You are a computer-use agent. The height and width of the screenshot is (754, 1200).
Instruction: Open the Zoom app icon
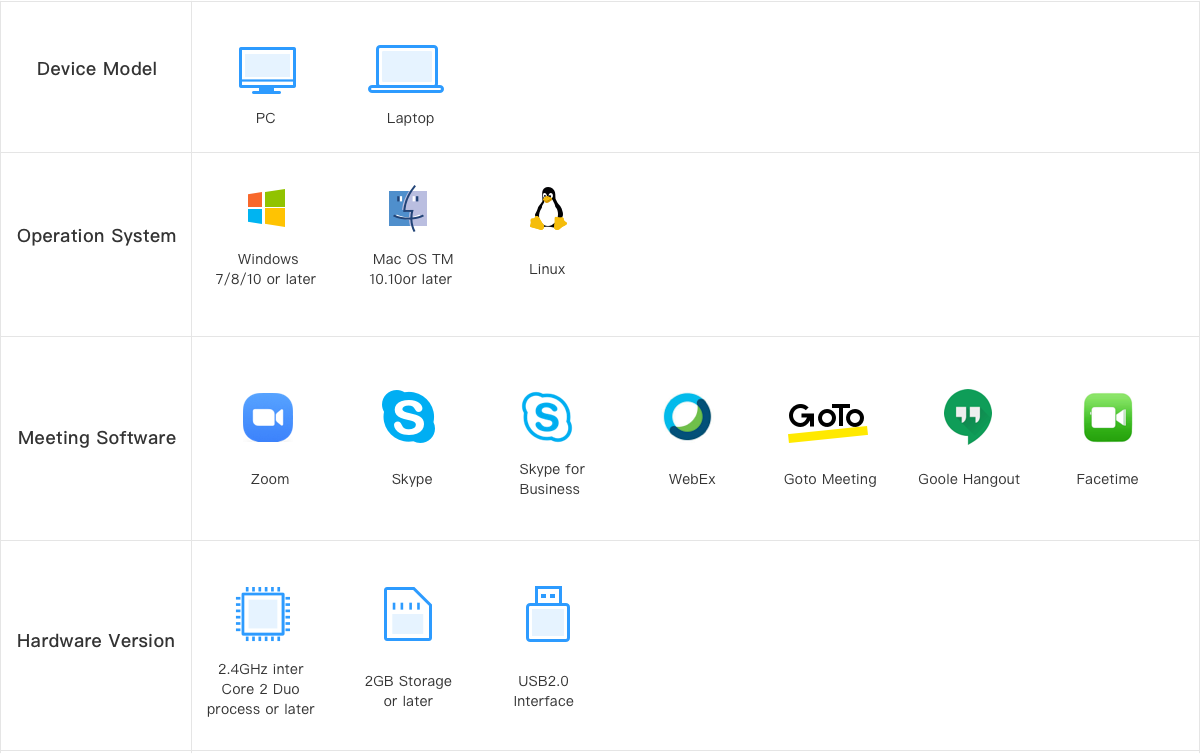click(x=268, y=417)
